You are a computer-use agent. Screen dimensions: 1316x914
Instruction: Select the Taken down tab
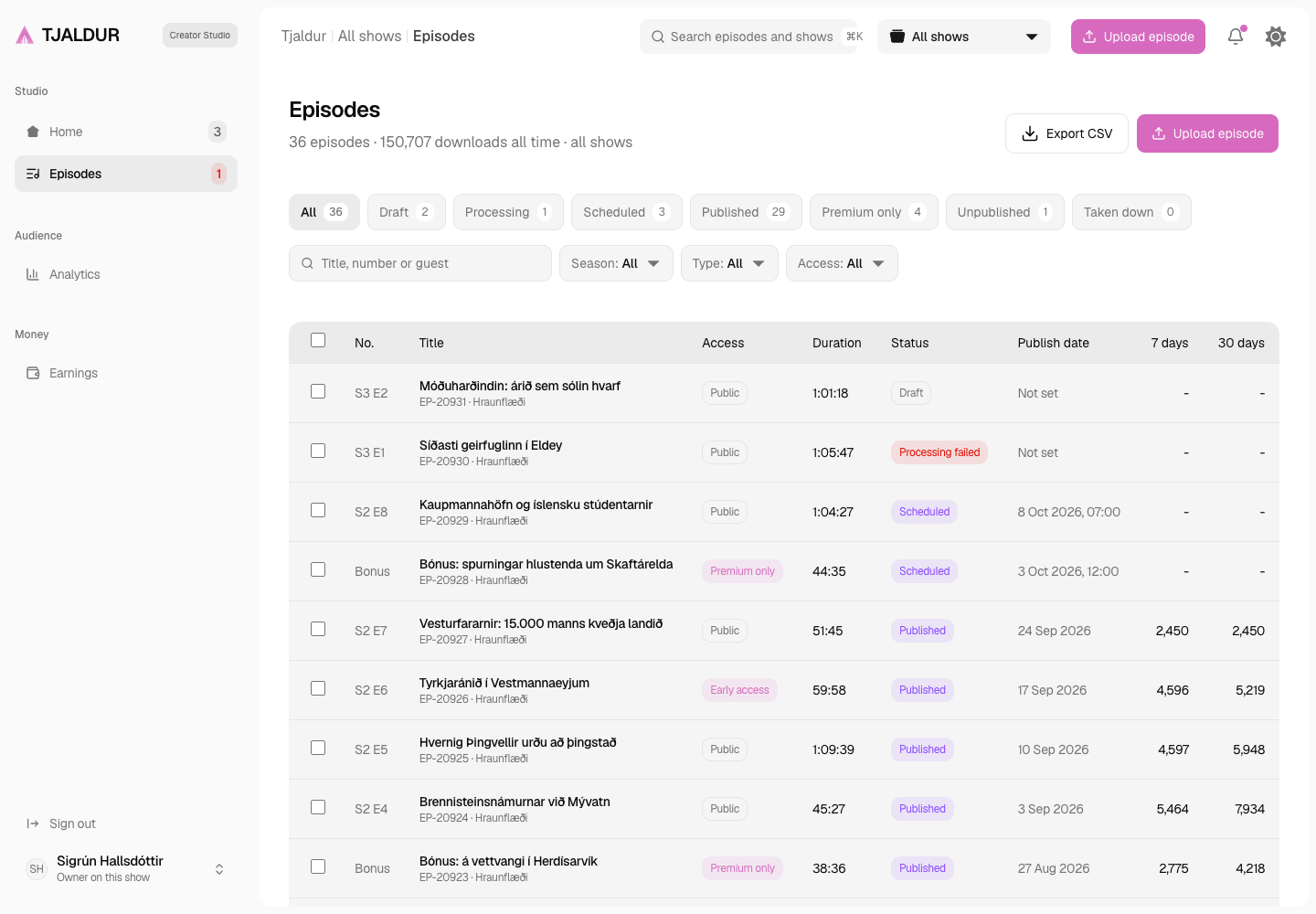[1131, 212]
